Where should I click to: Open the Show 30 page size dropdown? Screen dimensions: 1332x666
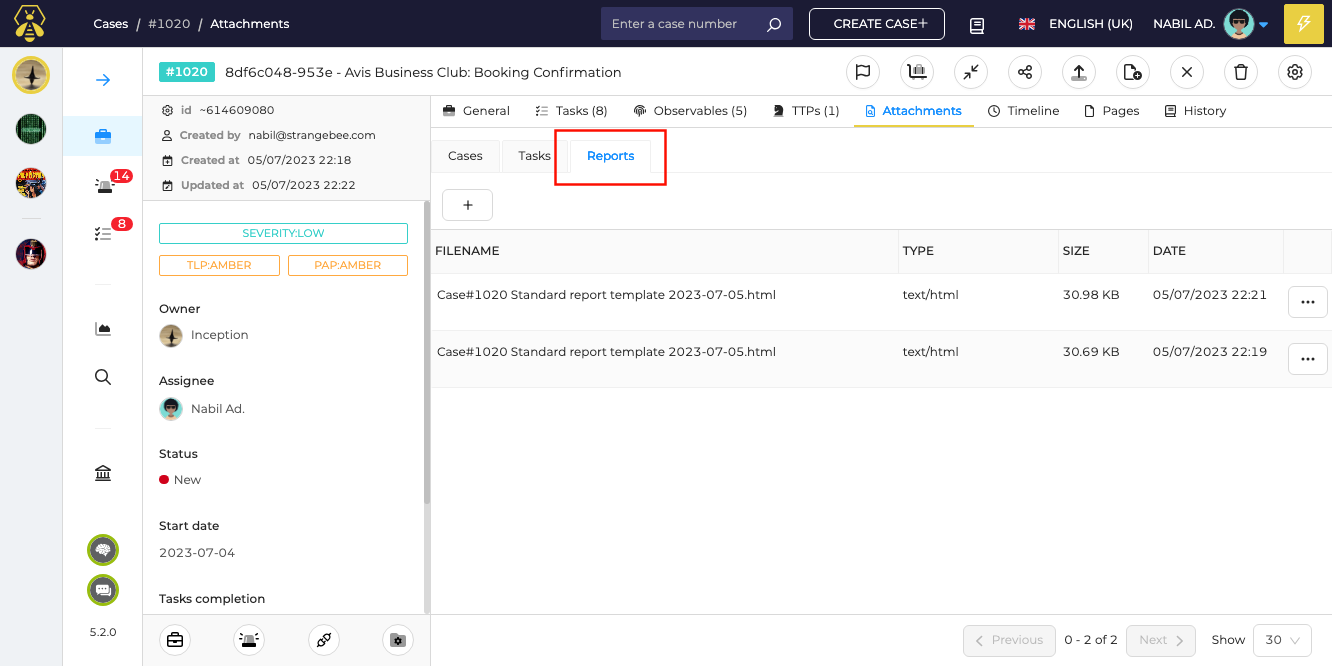click(1282, 640)
